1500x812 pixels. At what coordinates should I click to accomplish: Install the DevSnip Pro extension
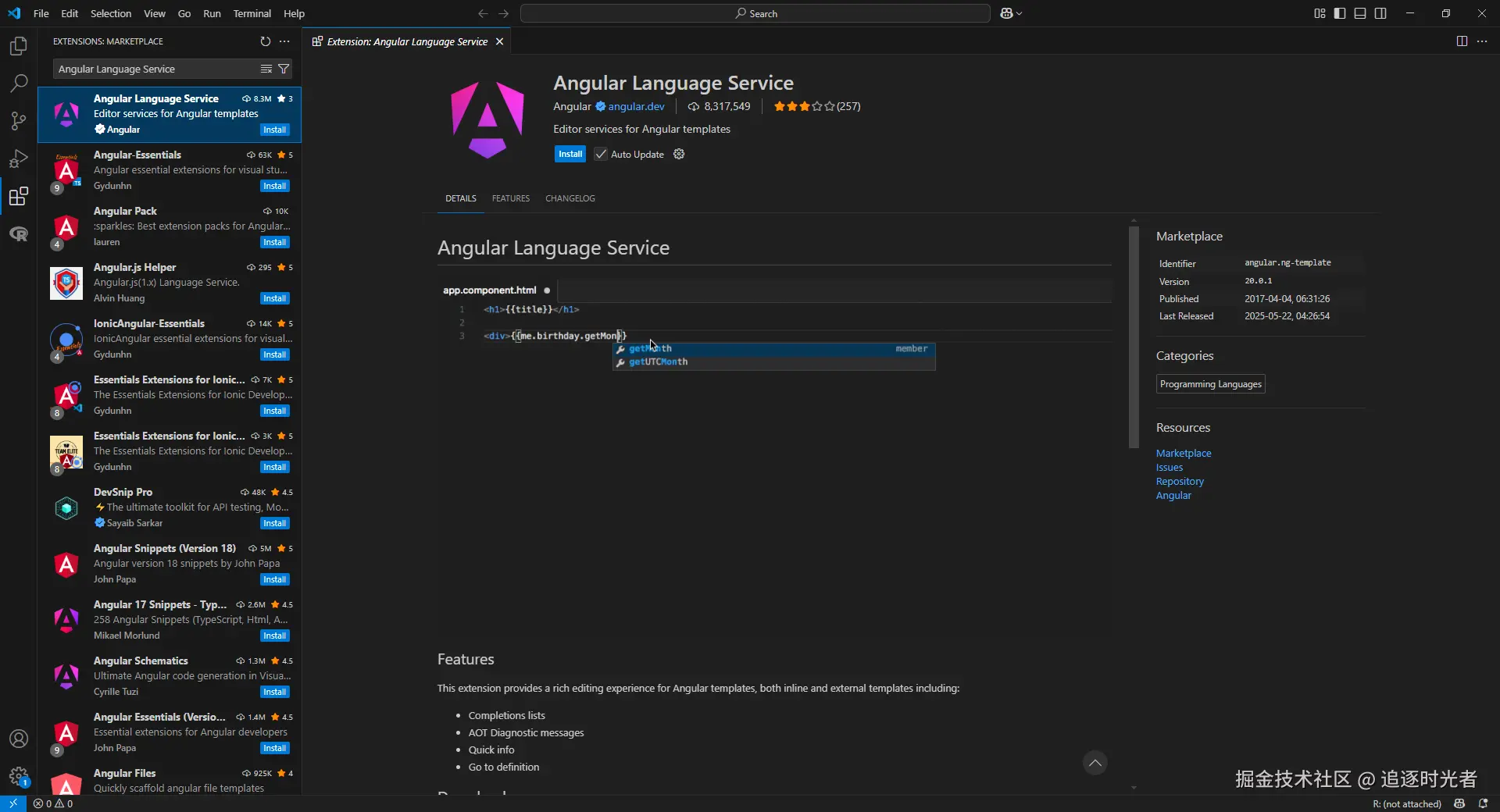(274, 523)
